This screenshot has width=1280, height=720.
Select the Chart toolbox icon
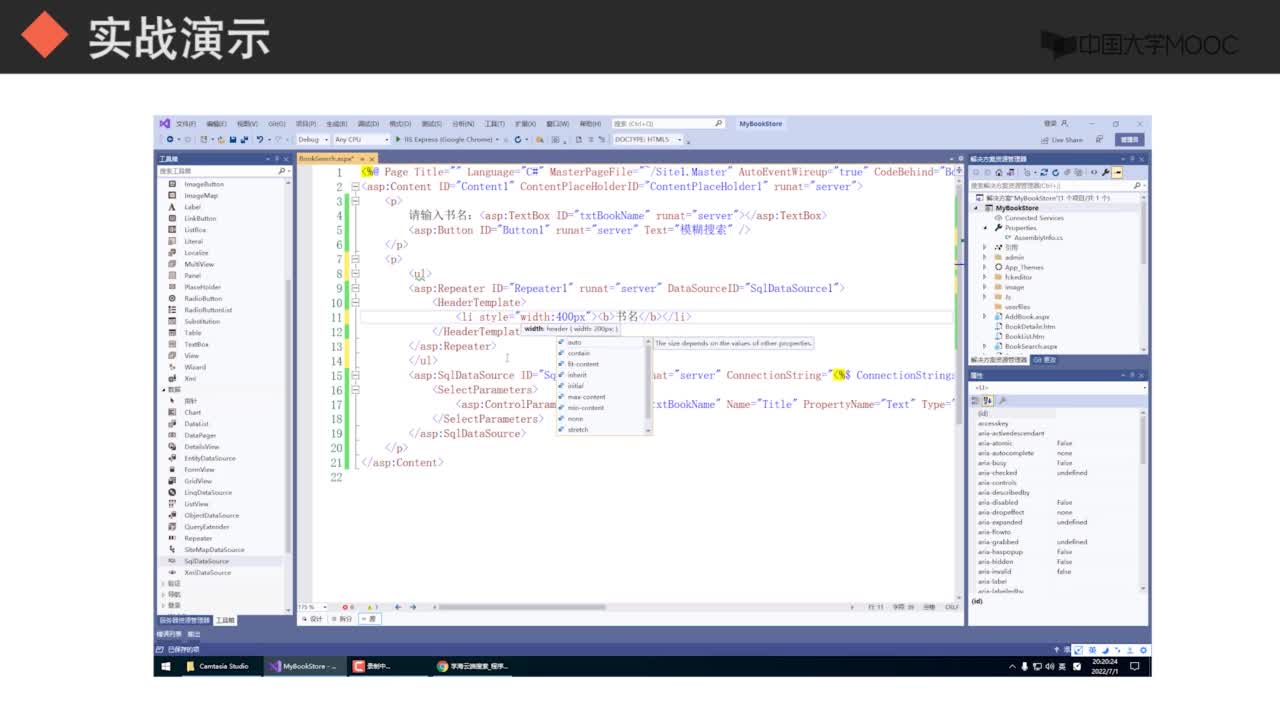pyautogui.click(x=173, y=412)
